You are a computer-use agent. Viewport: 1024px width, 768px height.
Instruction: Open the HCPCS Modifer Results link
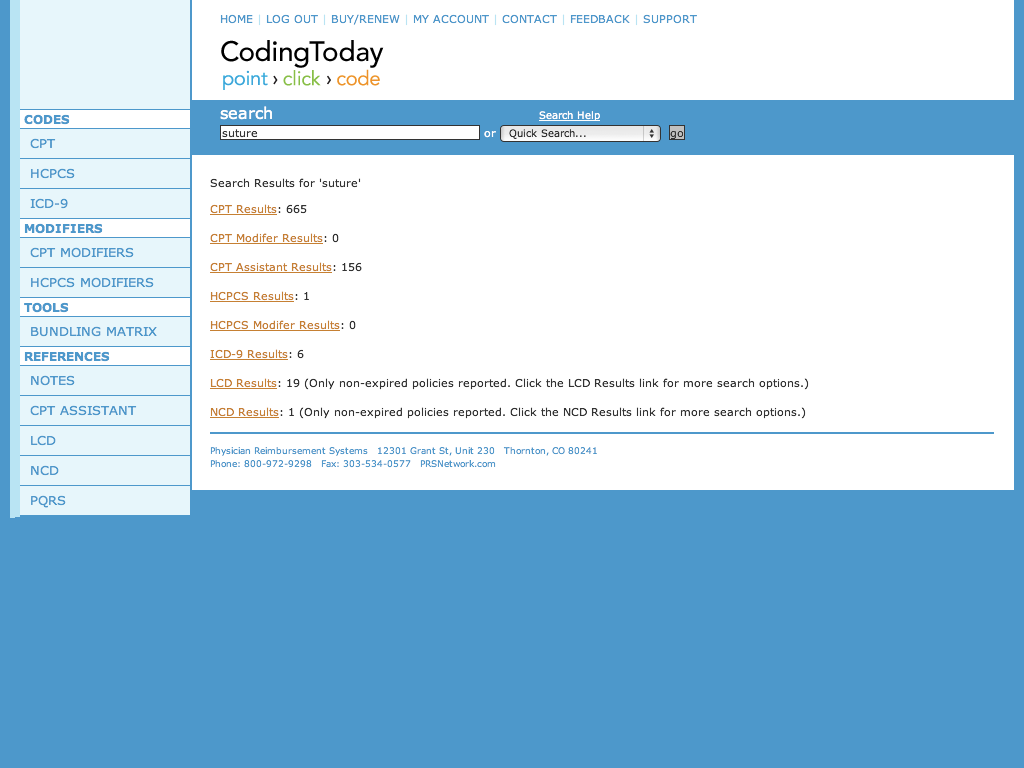tap(275, 325)
